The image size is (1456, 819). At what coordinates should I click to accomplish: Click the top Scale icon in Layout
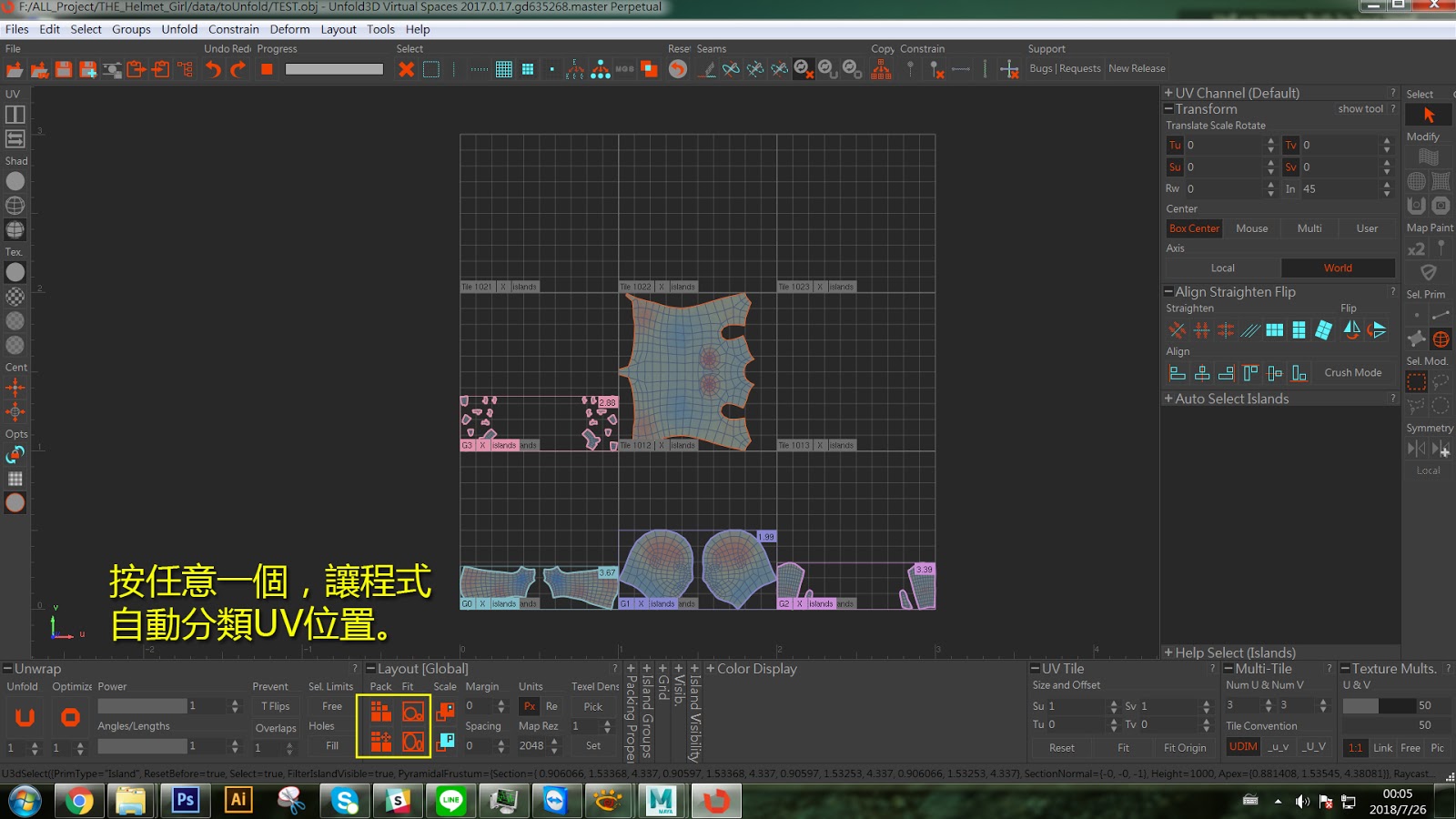(445, 711)
